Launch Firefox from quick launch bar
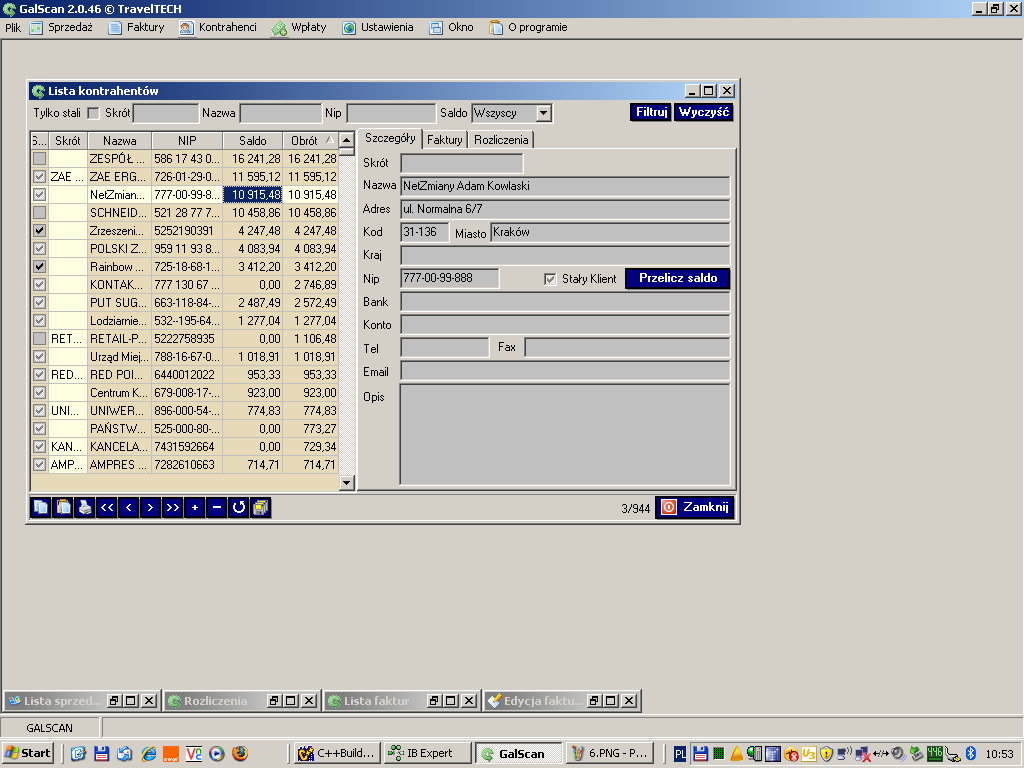The height and width of the screenshot is (768, 1024). pyautogui.click(x=240, y=754)
